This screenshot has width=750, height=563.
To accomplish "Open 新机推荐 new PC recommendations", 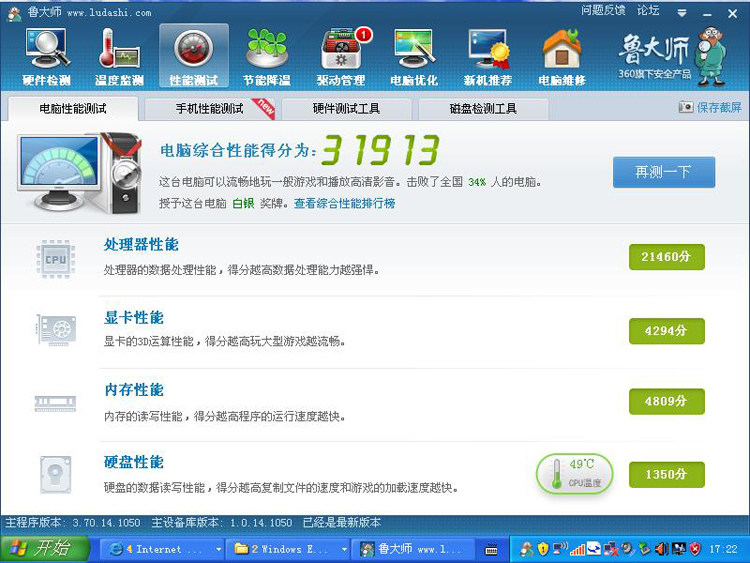I will click(488, 56).
